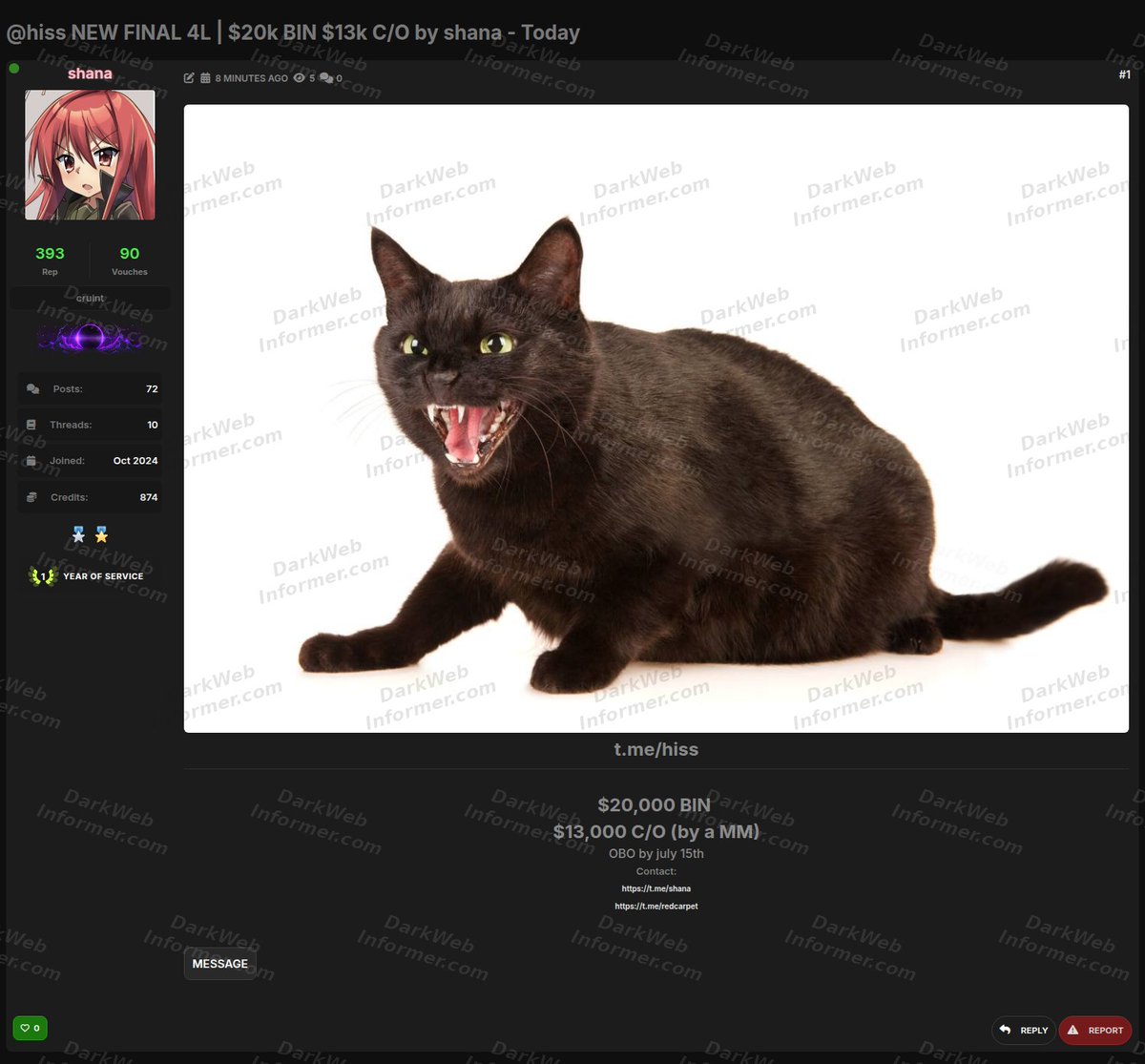Viewport: 1145px width, 1064px height.
Task: Click the Threads icon in sidebar
Action: (x=31, y=425)
